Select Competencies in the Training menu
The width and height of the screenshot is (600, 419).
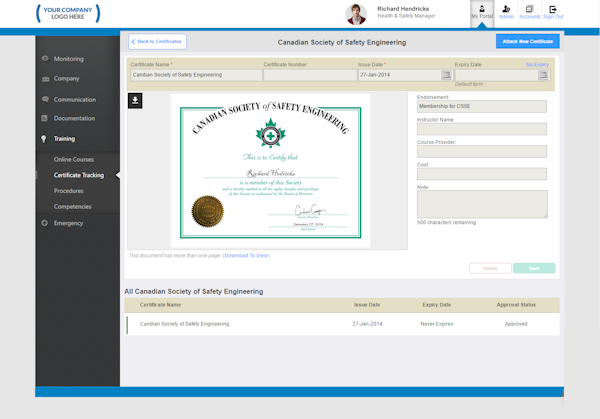pos(72,206)
